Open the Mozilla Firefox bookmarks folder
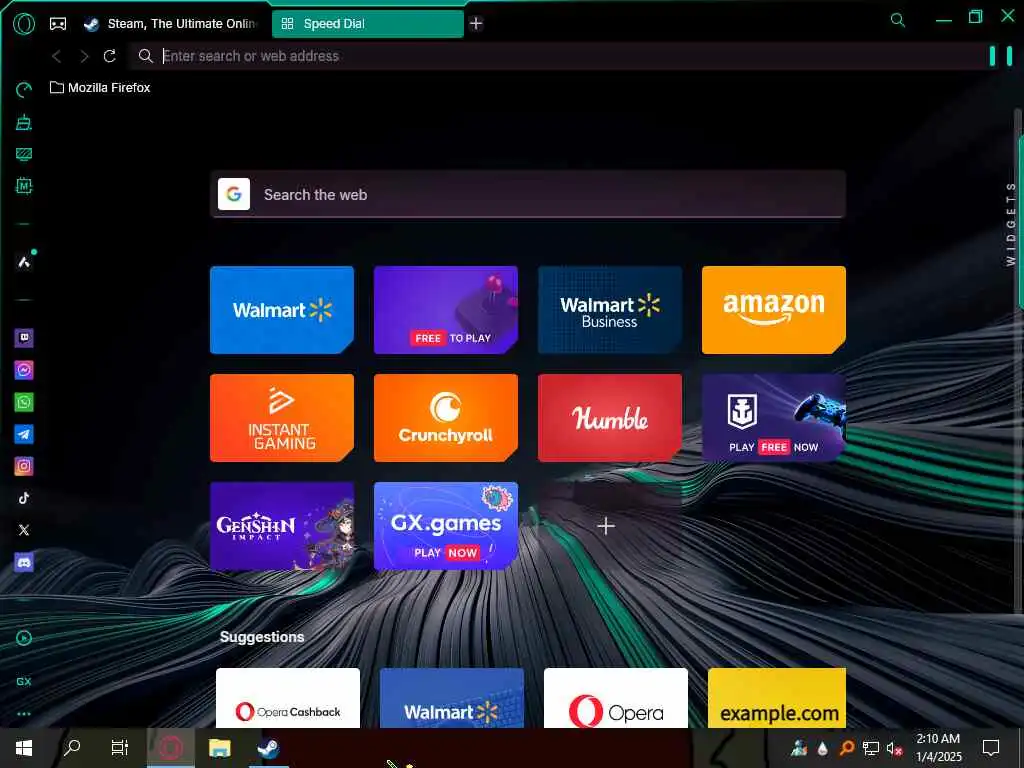This screenshot has width=1024, height=768. 100,88
